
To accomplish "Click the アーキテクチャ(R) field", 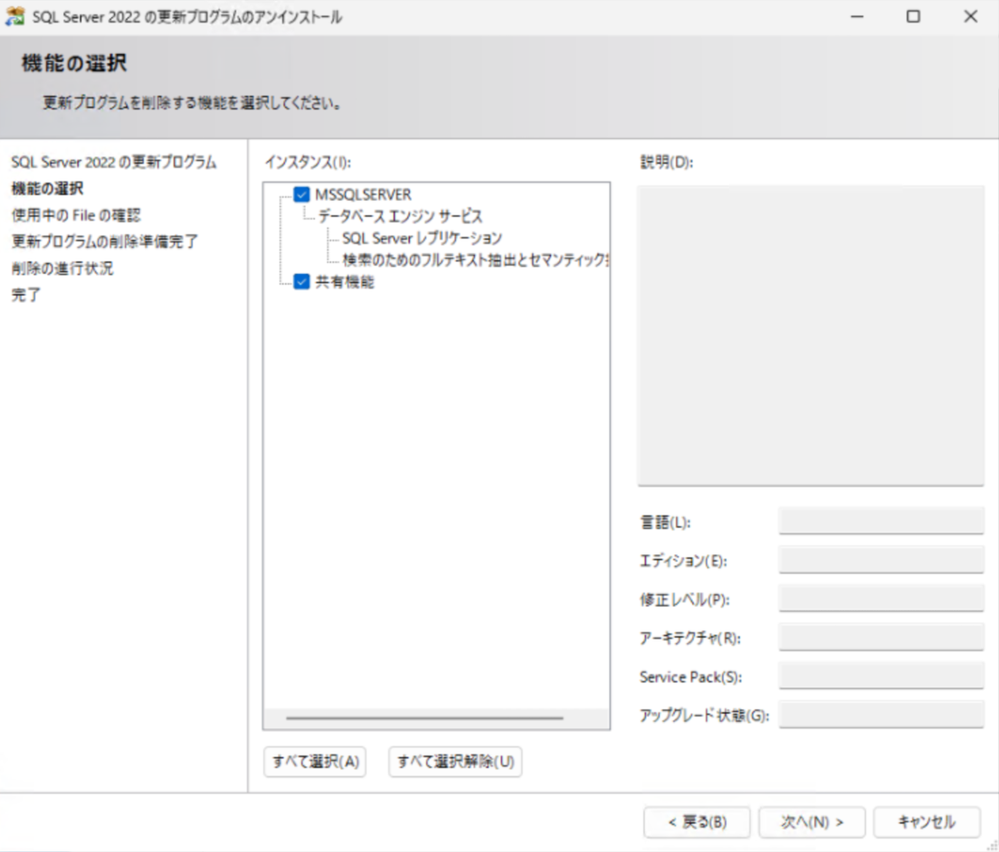I will pos(881,637).
